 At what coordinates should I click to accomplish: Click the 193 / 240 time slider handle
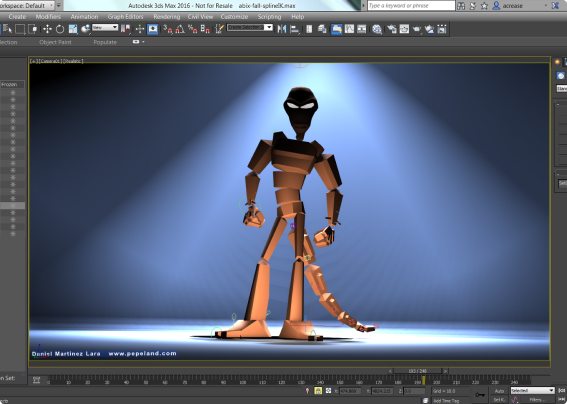point(418,371)
